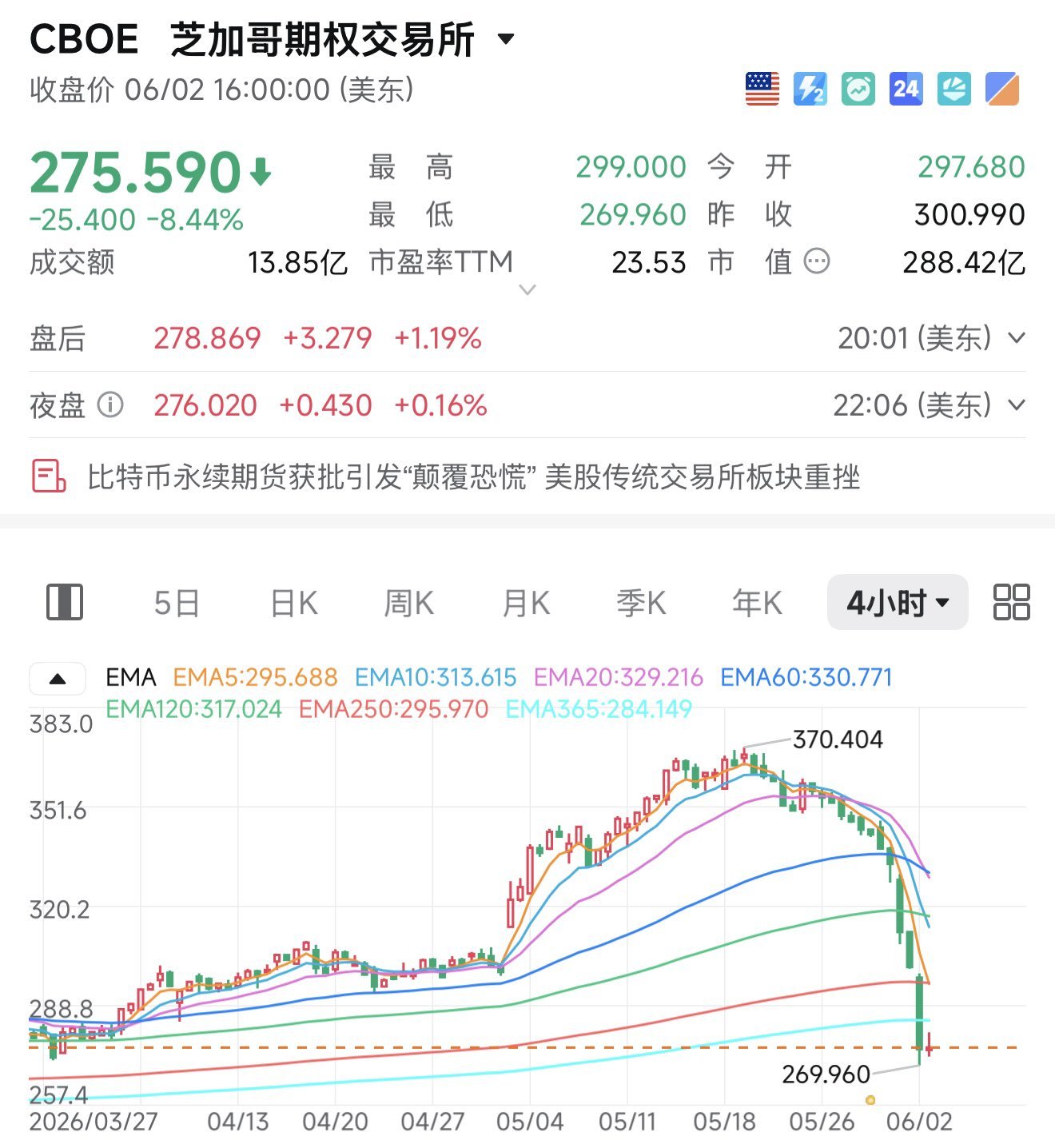Screen dimensions: 1055x1148
Task: Tap the 昨收 value 300.990
Action: (x=969, y=214)
